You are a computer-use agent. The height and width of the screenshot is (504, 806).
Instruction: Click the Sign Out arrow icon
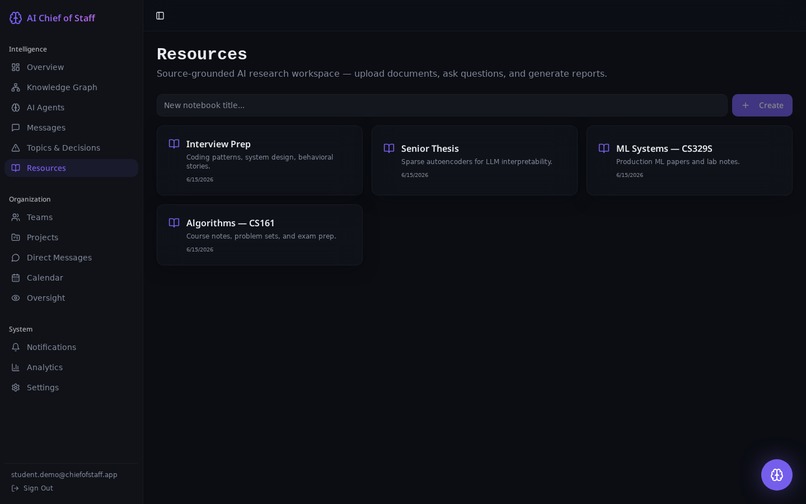[x=15, y=488]
